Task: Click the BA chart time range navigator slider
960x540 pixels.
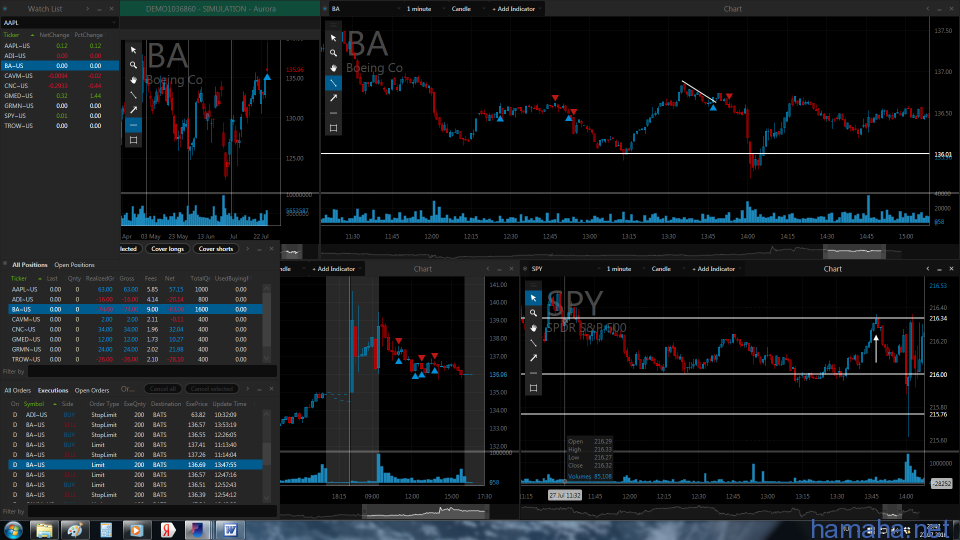Action: click(854, 251)
